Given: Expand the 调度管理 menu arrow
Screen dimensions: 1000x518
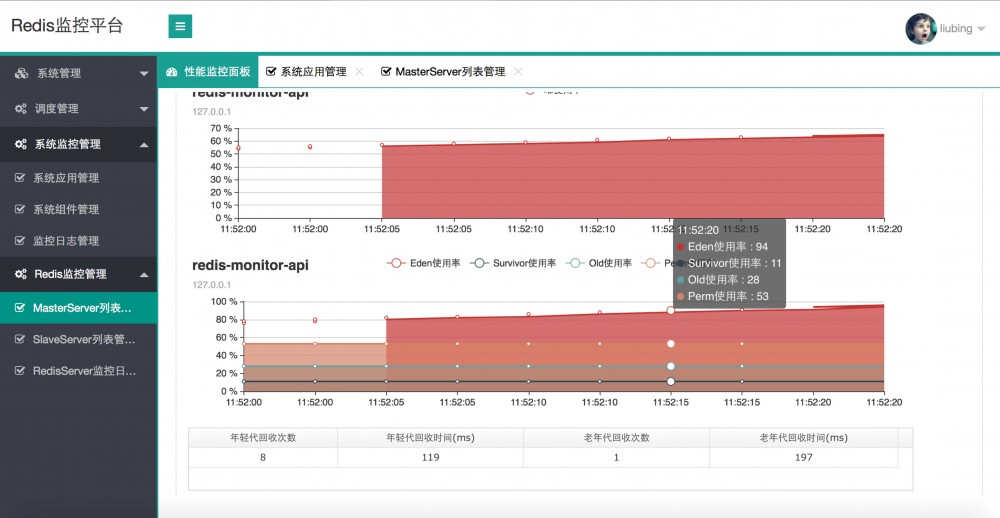Looking at the screenshot, I should coord(143,110).
